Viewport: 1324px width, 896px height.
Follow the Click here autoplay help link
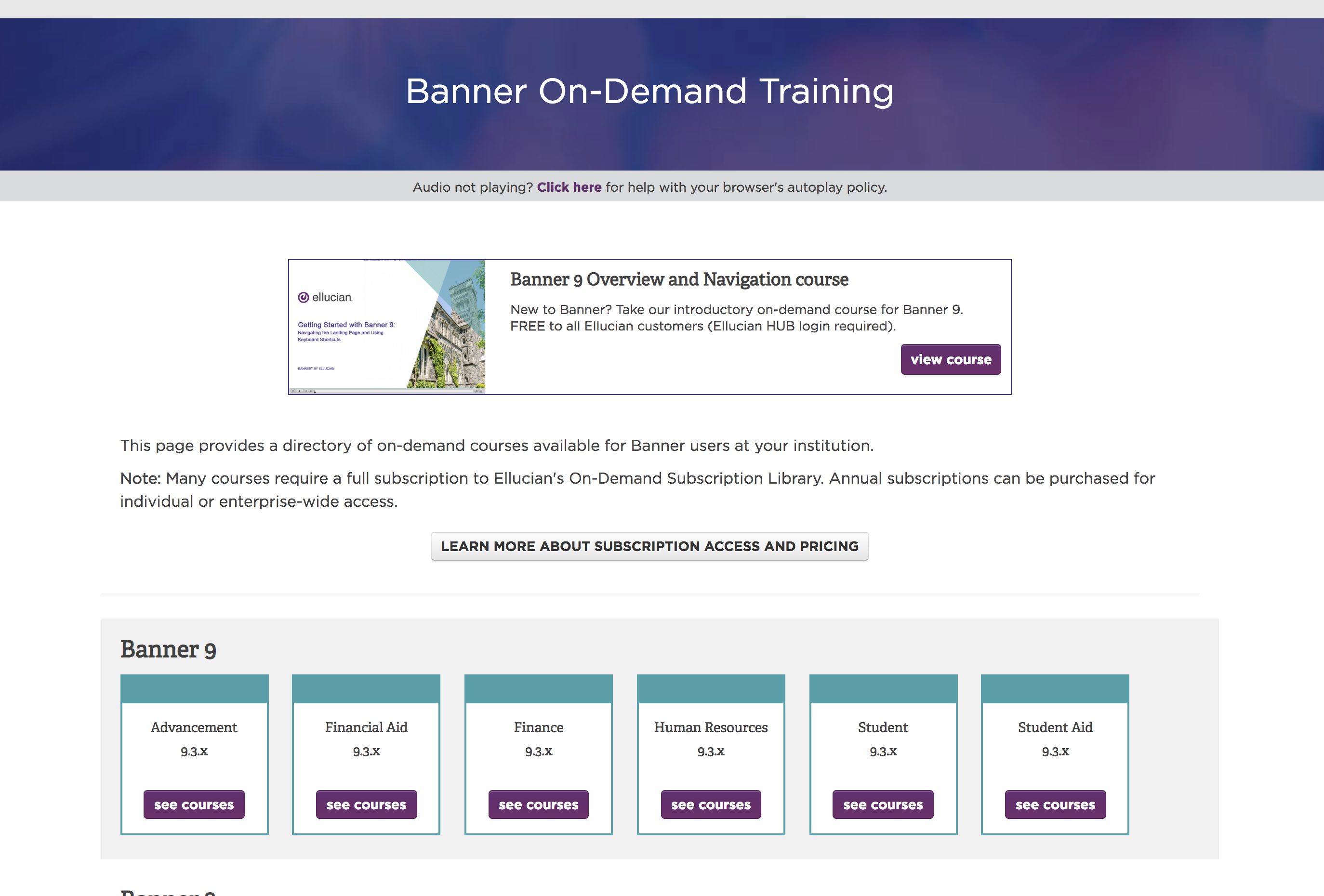pos(569,187)
